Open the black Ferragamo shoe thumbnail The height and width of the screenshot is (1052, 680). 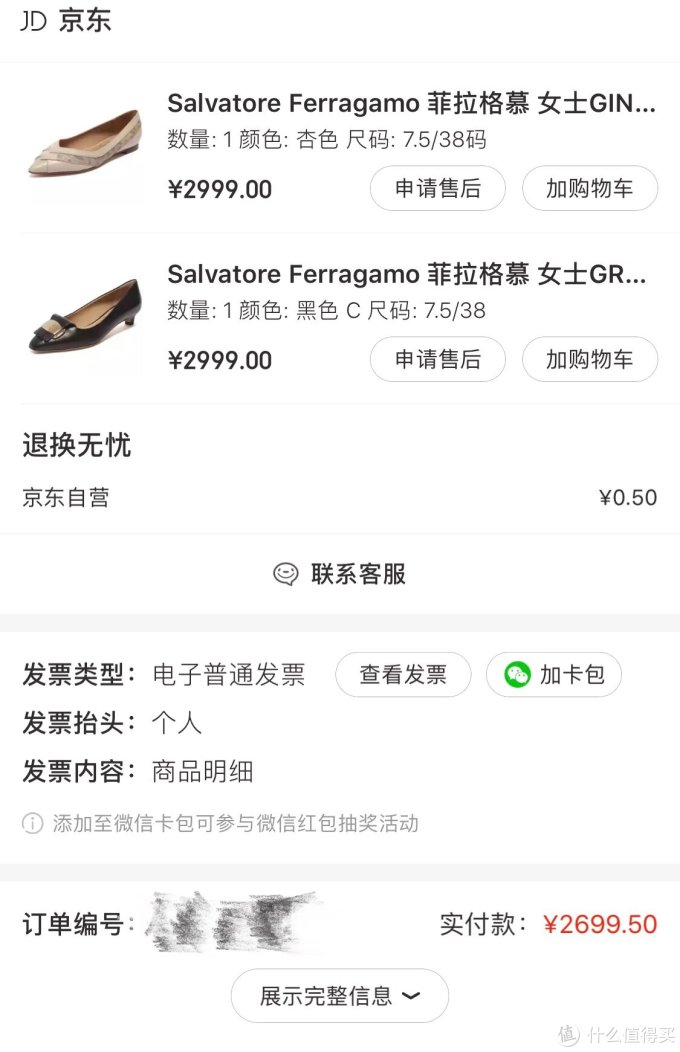[x=84, y=316]
